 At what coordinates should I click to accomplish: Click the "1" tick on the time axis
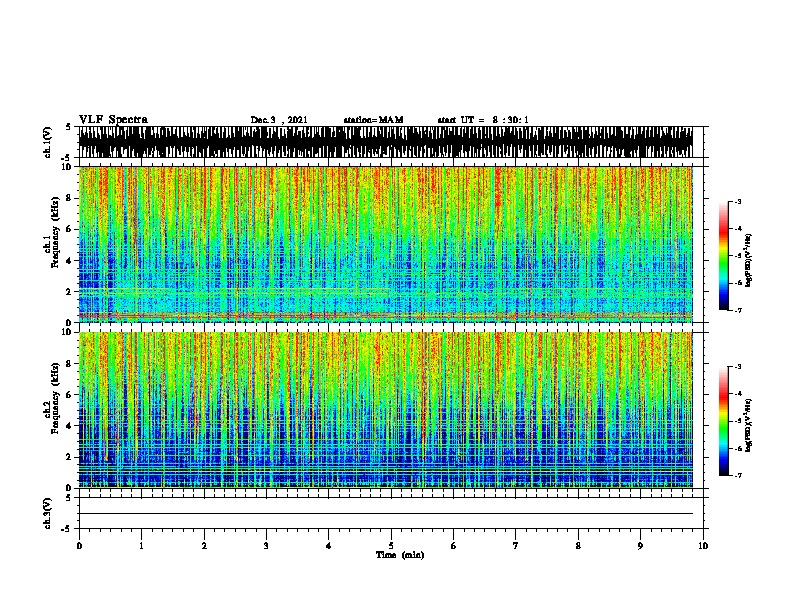pos(141,546)
